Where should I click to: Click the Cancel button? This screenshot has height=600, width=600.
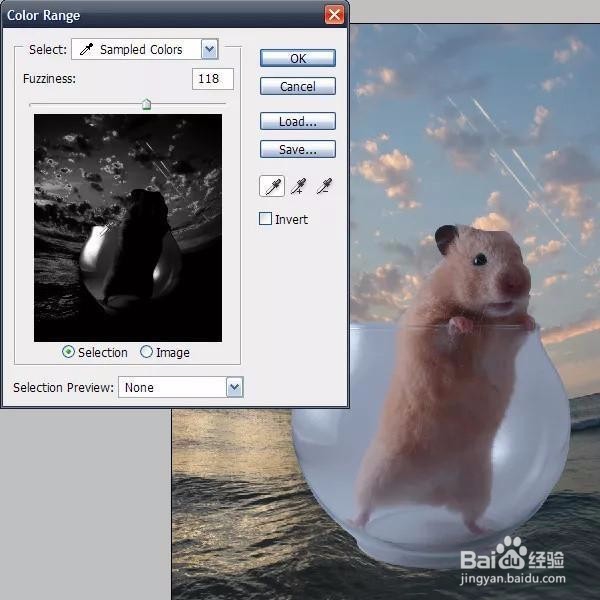(298, 86)
